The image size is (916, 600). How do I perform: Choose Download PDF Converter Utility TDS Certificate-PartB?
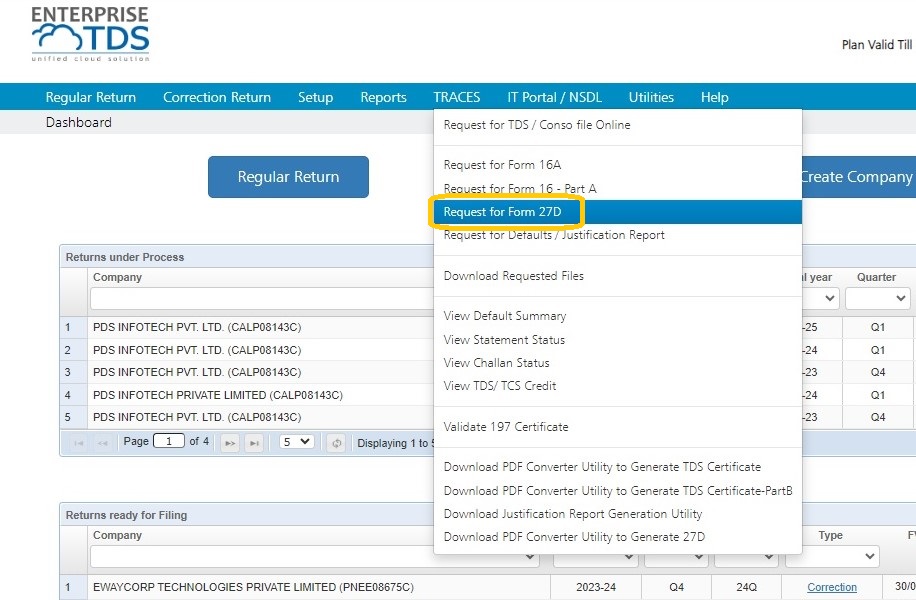(x=618, y=491)
